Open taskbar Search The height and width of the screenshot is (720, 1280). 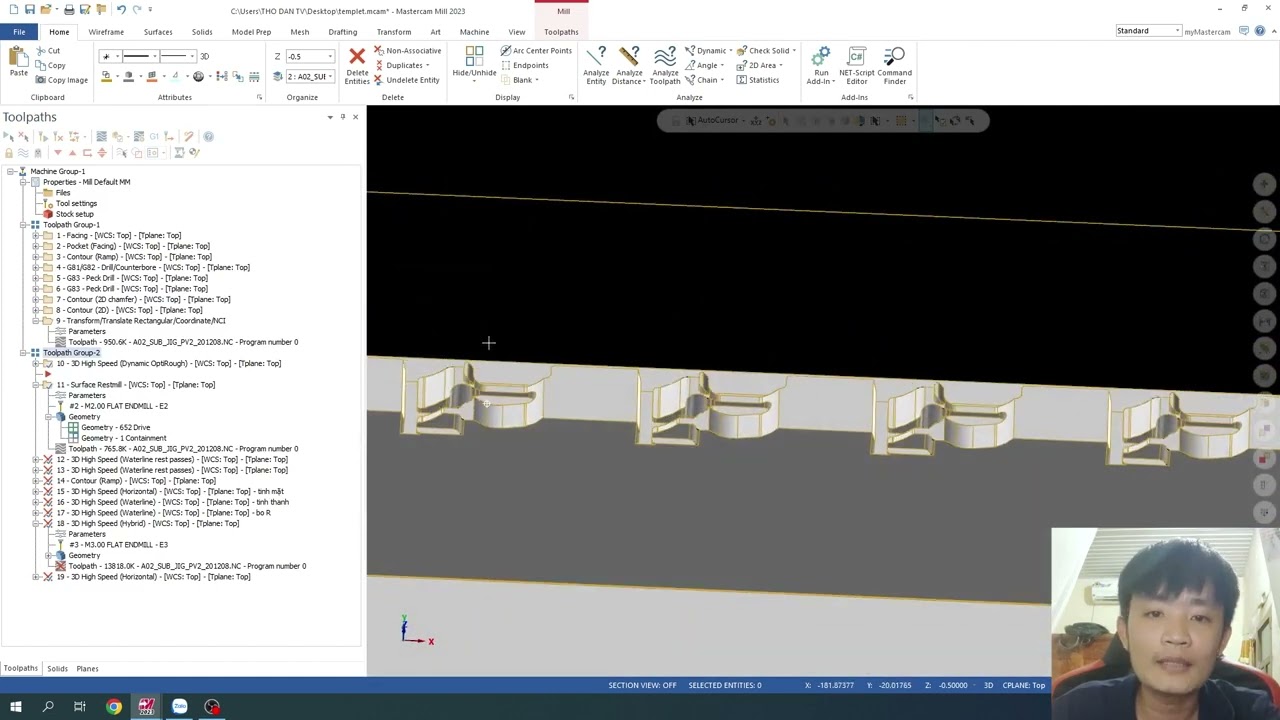[x=48, y=707]
